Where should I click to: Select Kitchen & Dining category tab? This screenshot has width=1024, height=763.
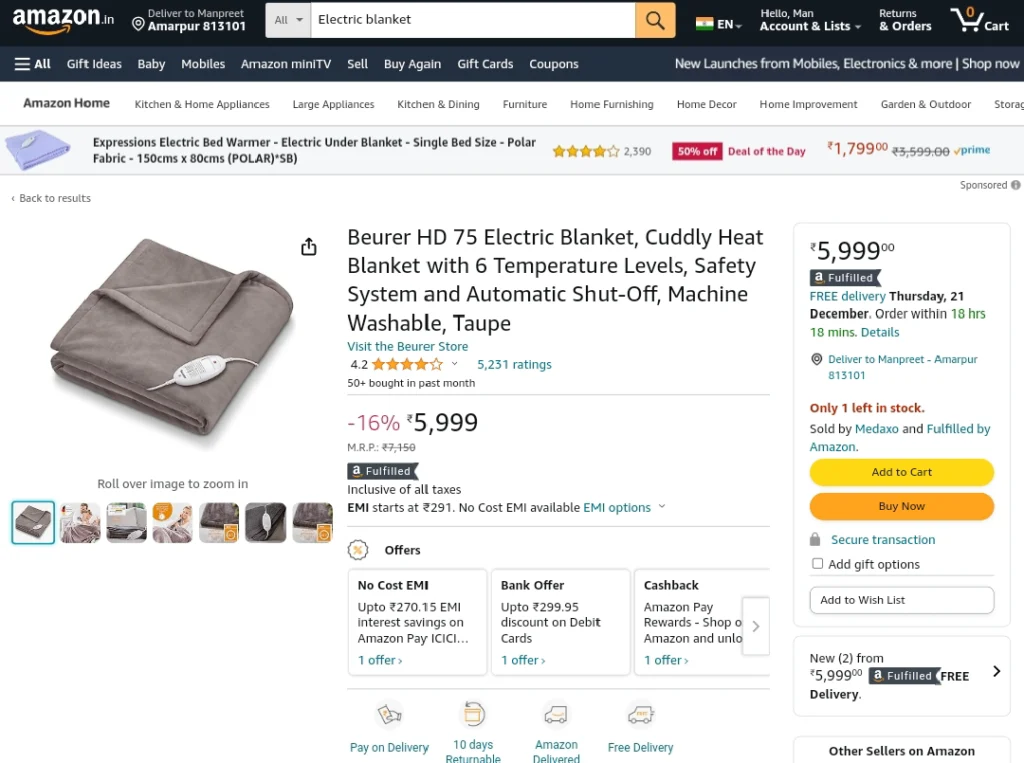point(438,104)
